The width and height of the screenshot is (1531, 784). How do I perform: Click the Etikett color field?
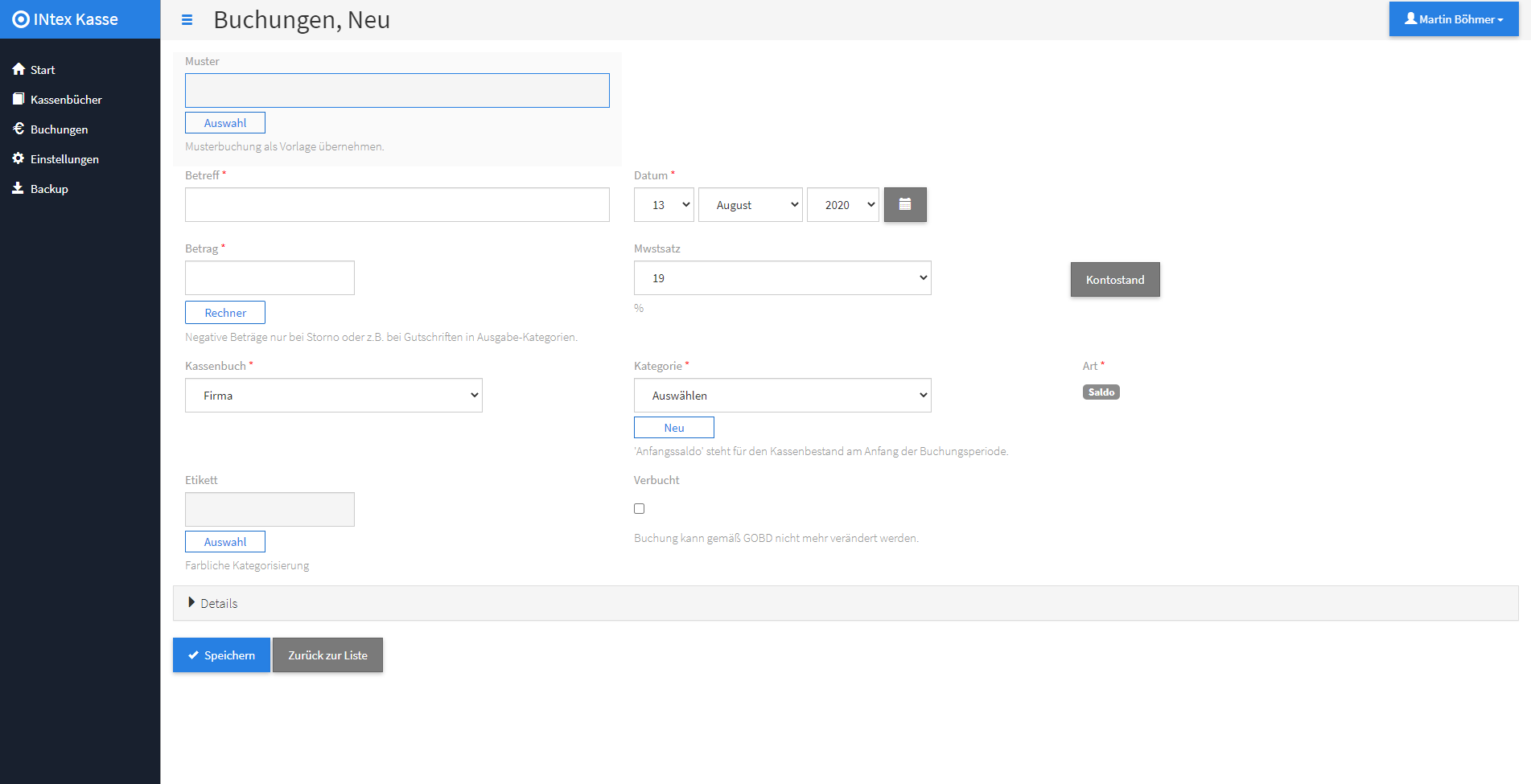(270, 510)
